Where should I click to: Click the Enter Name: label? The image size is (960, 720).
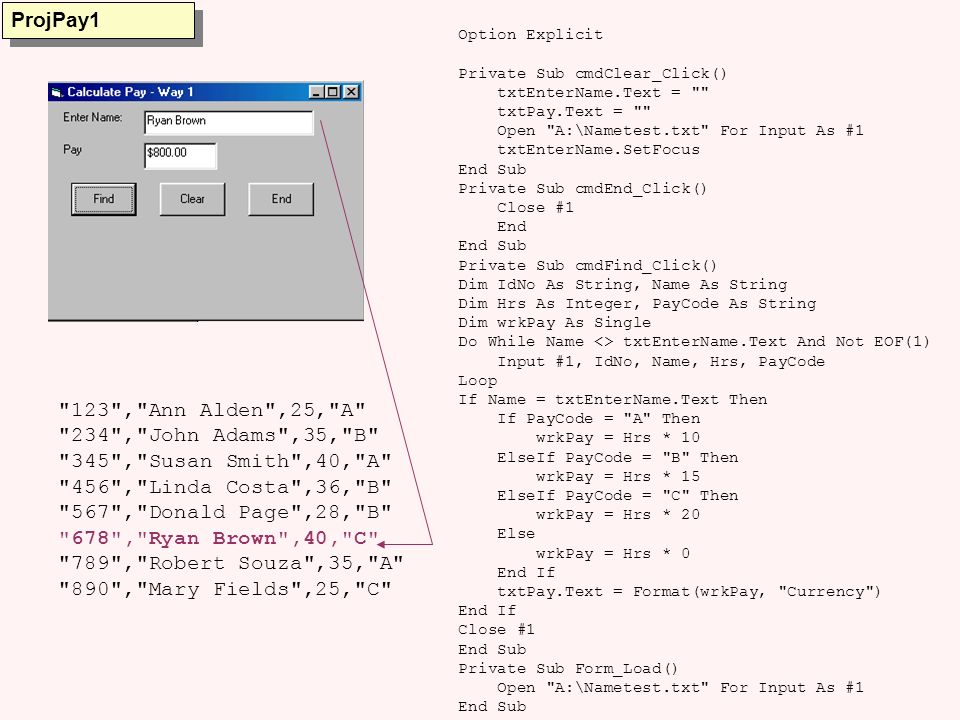point(92,118)
